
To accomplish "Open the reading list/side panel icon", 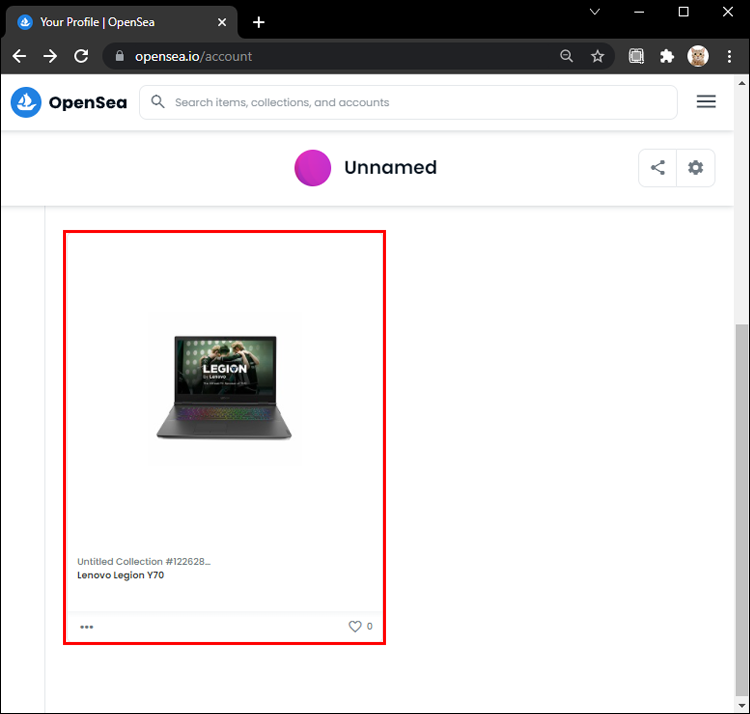I will click(636, 56).
